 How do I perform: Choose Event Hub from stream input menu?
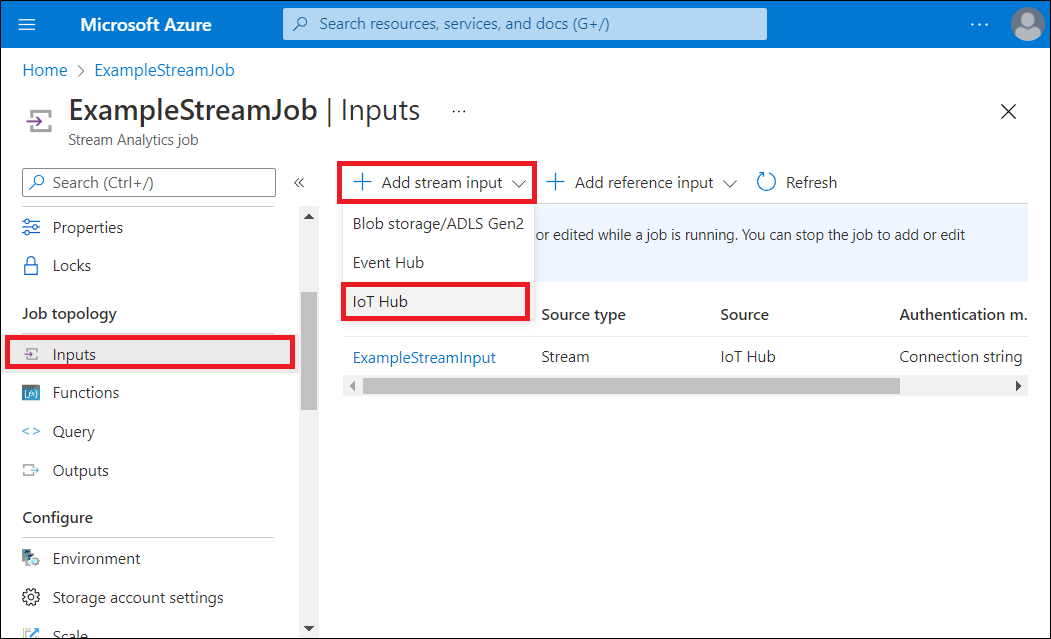point(389,262)
